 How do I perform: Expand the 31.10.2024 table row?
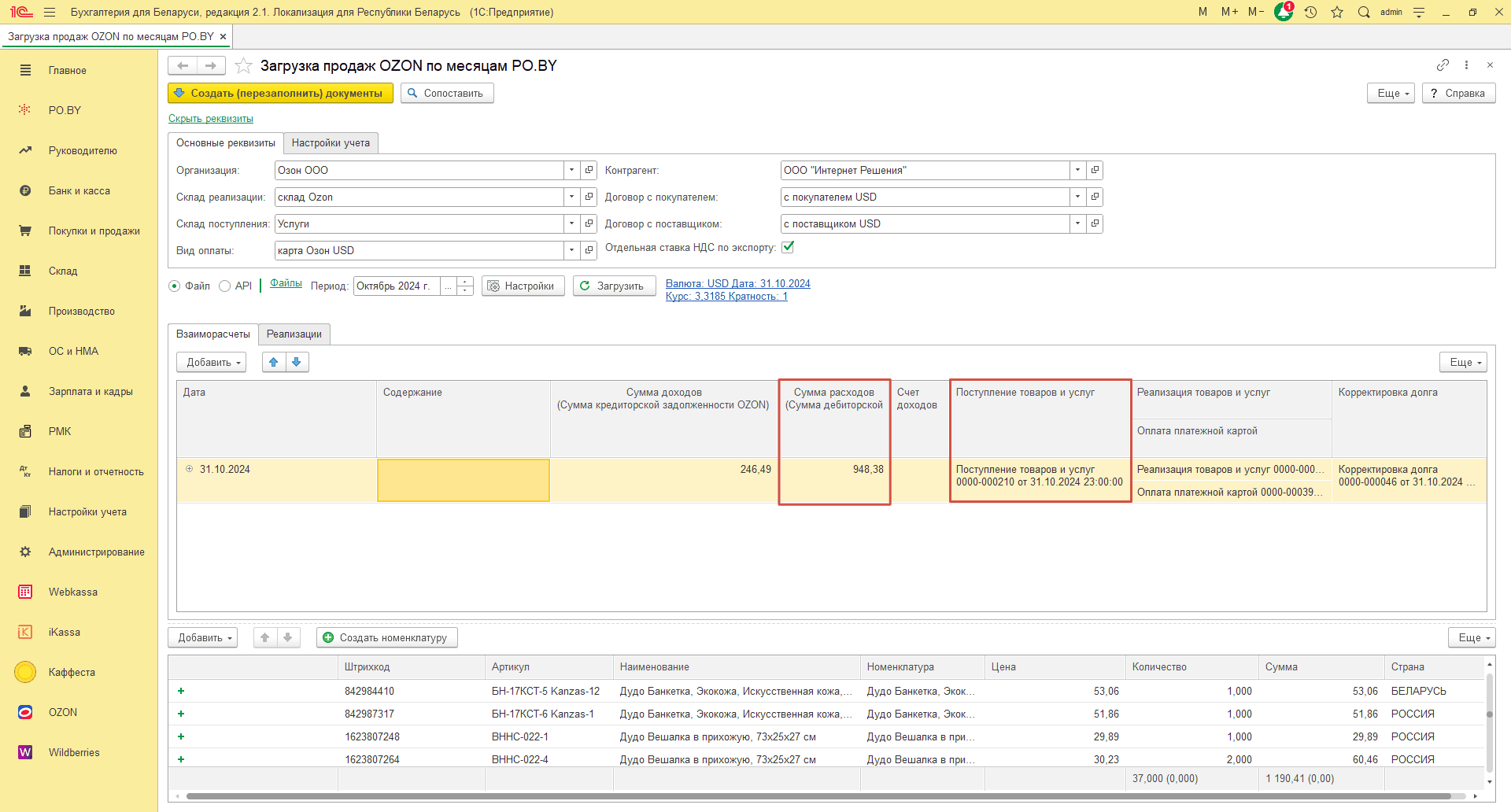click(x=189, y=469)
